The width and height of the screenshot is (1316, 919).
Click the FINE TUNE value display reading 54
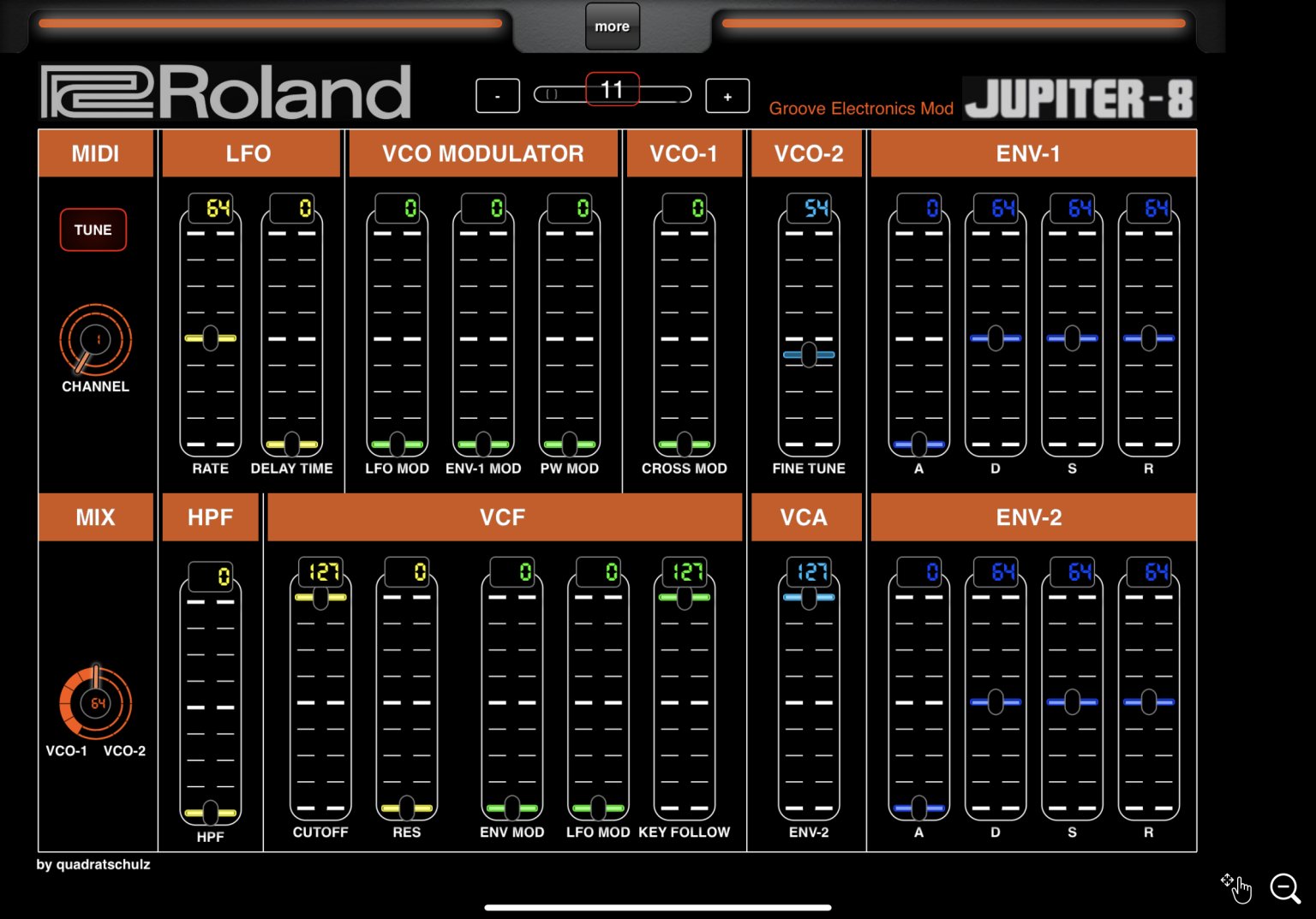[809, 208]
